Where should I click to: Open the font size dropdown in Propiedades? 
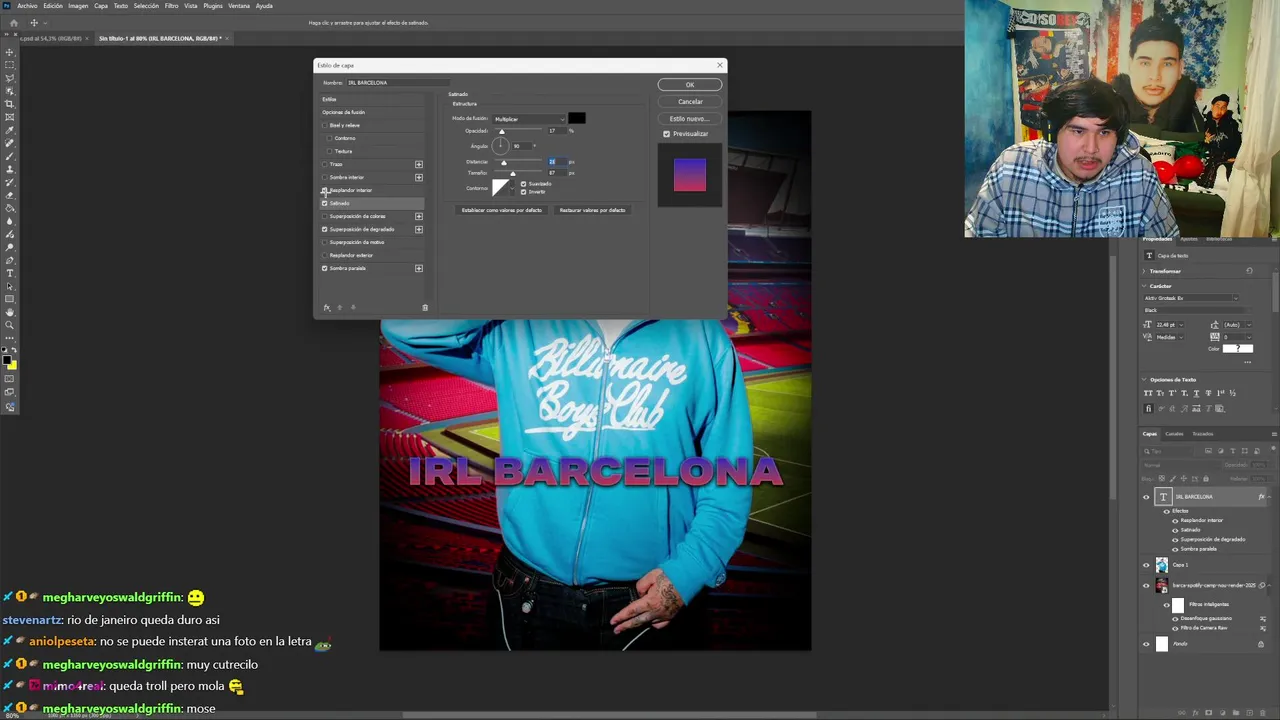pos(1181,324)
